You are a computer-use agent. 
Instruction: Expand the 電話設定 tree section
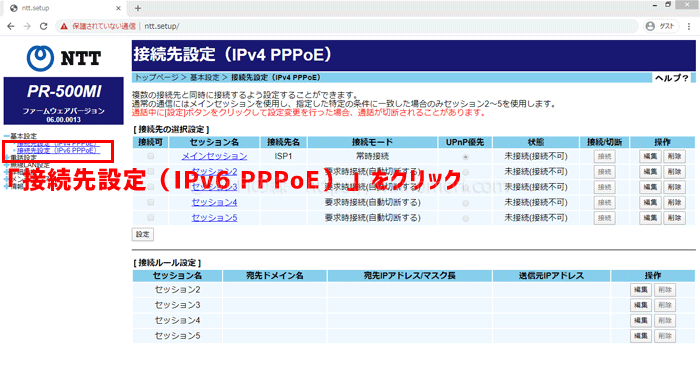click(x=7, y=157)
